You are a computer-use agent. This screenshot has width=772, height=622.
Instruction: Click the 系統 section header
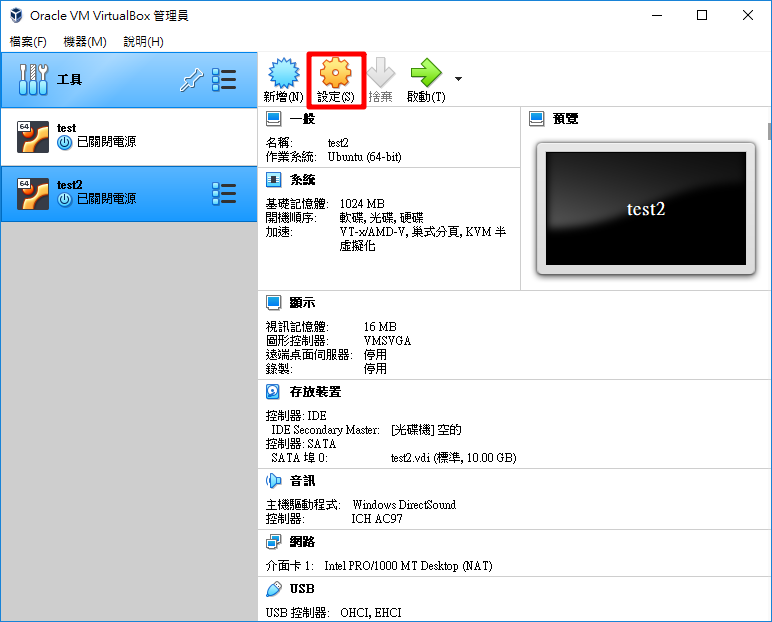302,180
